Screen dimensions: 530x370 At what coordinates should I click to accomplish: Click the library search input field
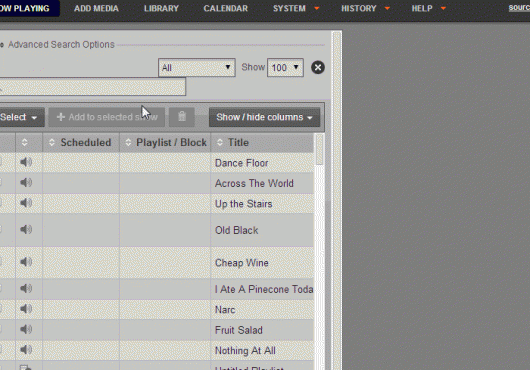(x=92, y=87)
